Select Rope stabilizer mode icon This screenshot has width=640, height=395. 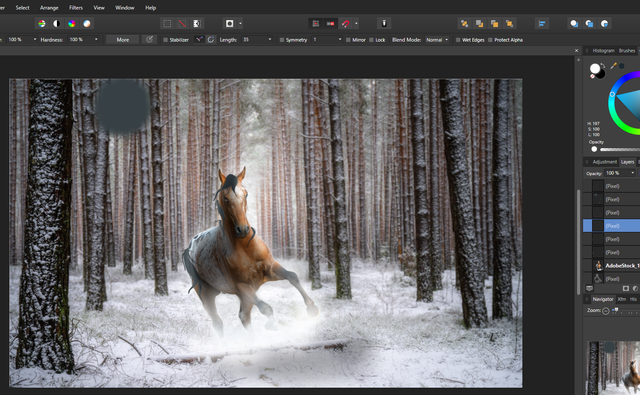(x=199, y=40)
